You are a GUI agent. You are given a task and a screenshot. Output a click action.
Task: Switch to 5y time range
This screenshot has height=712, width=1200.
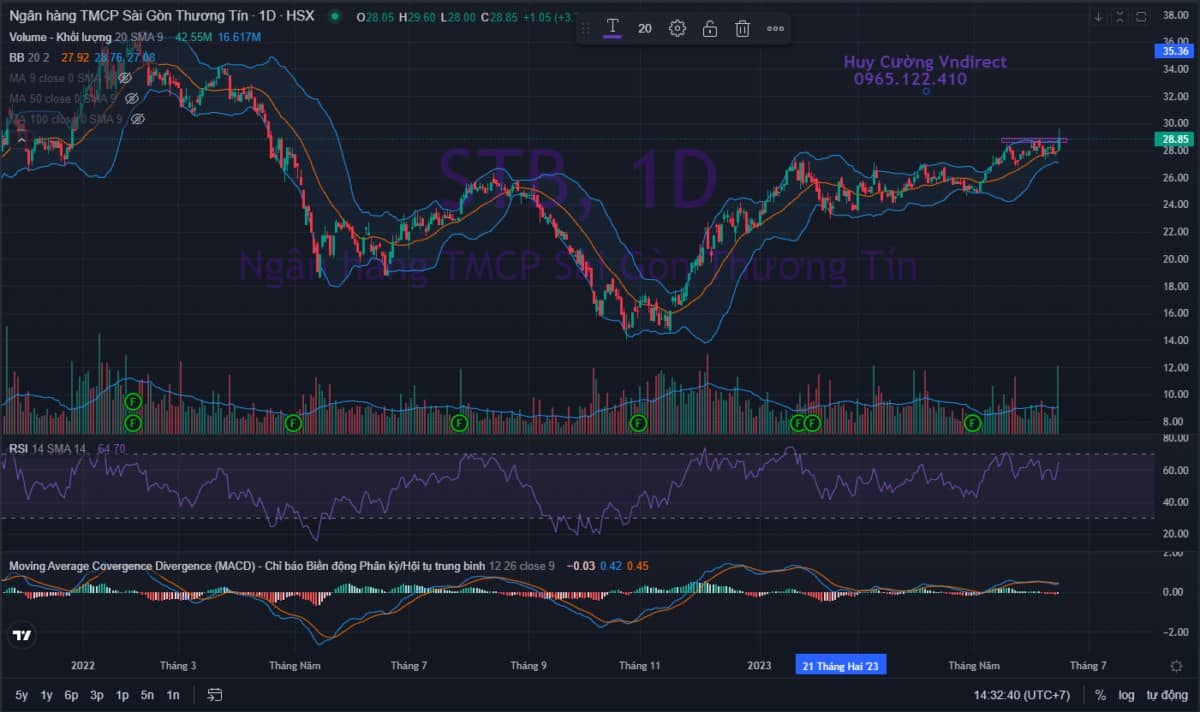(x=21, y=695)
